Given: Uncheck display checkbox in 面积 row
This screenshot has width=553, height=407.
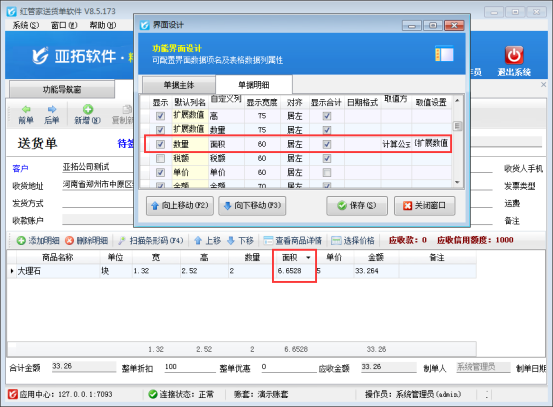Looking at the screenshot, I should (160, 144).
